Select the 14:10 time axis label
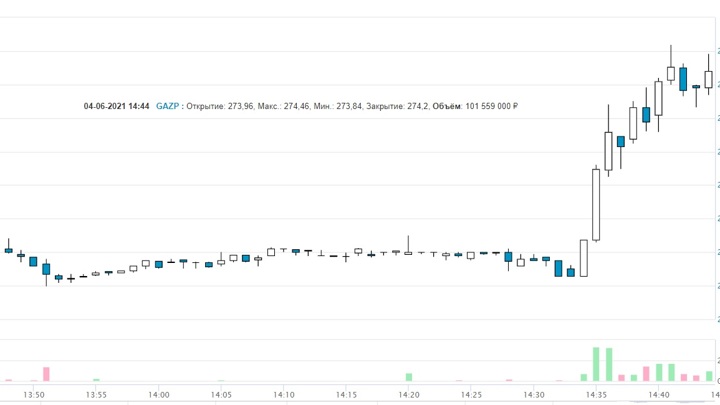Viewport: 720px width, 405px height. 284,395
